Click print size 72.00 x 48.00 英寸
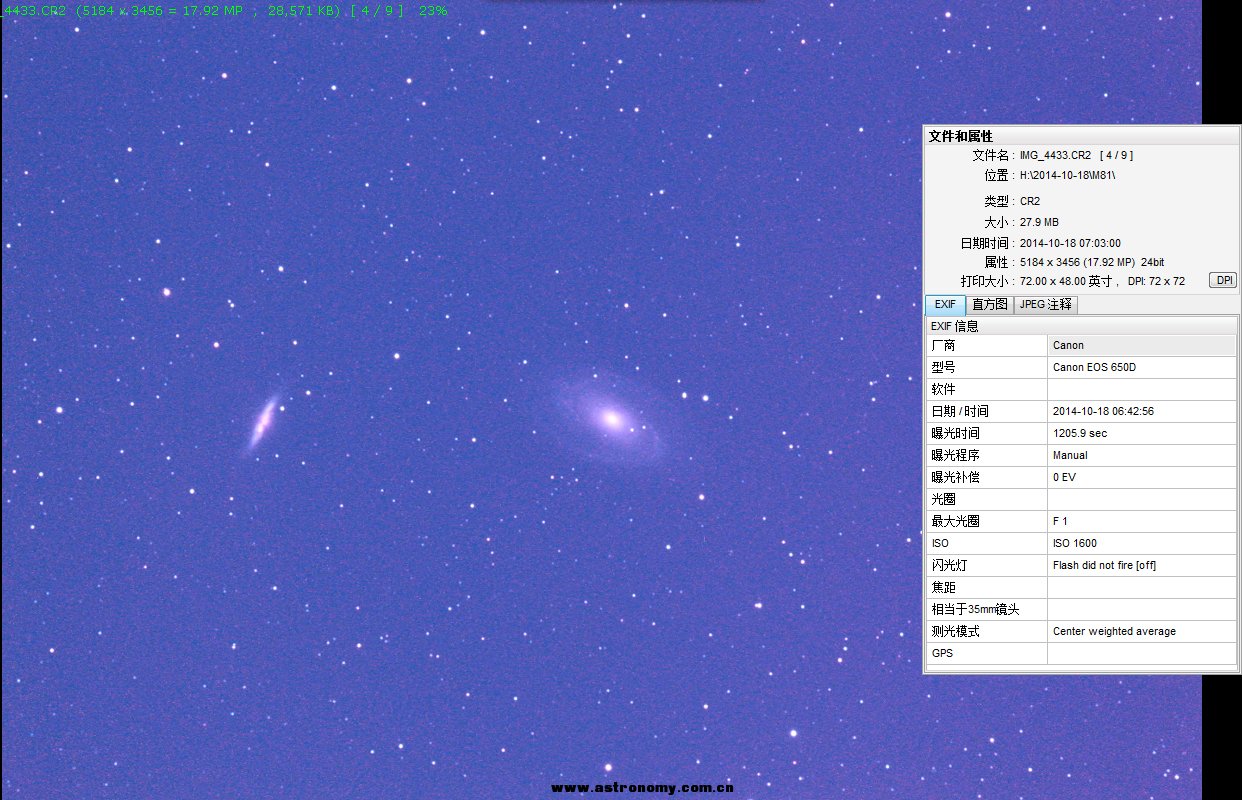1242x800 pixels. 1065,281
